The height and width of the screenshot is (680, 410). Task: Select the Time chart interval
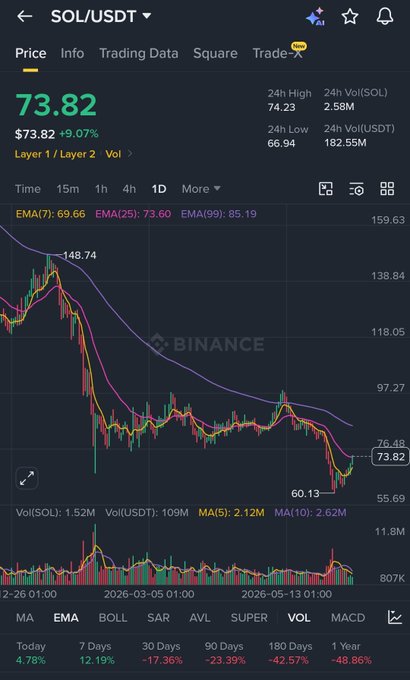pos(28,189)
